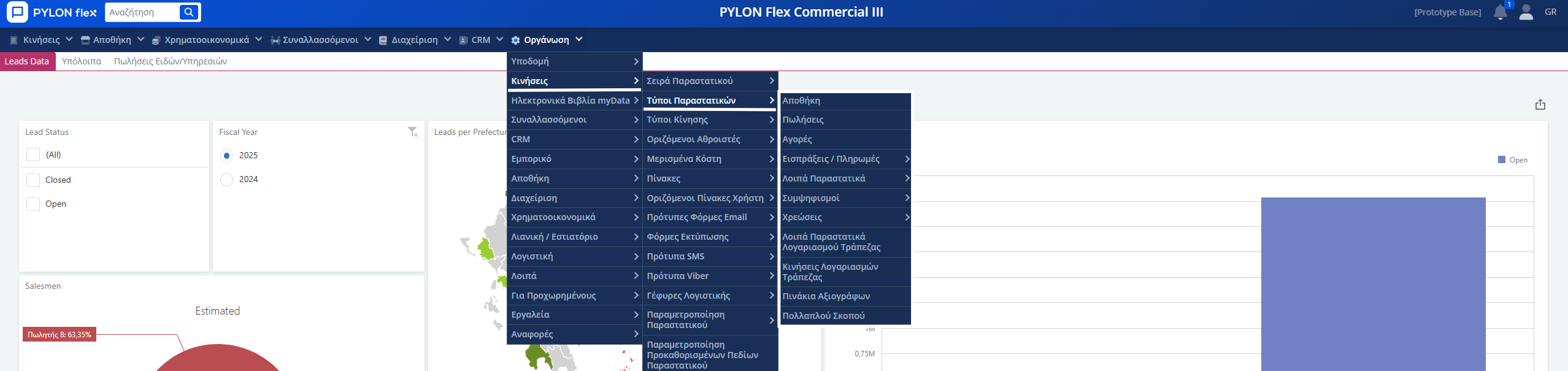The image size is (1568, 371).
Task: Click the Πωλητής Β: 63,35% chart label
Action: [60, 335]
